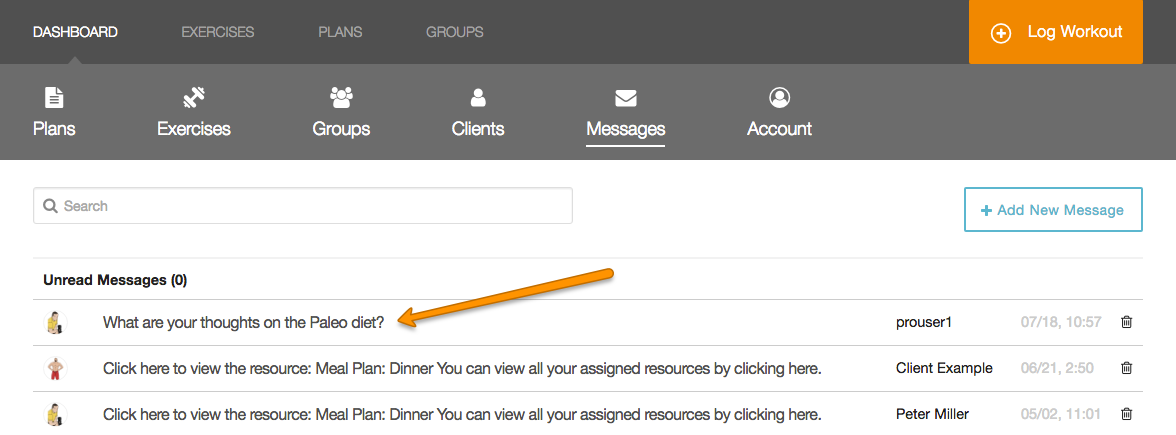Open the Groups people icon

pyautogui.click(x=341, y=97)
